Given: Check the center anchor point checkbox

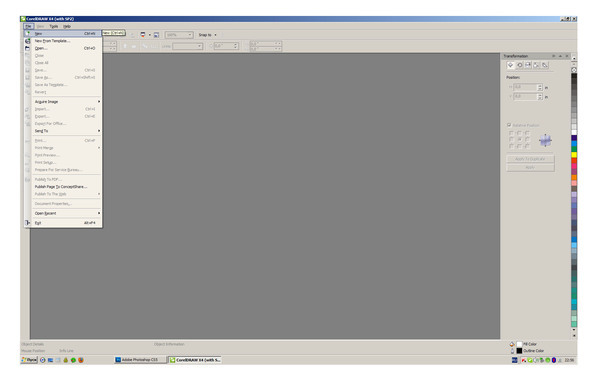Looking at the screenshot, I should [x=519, y=140].
